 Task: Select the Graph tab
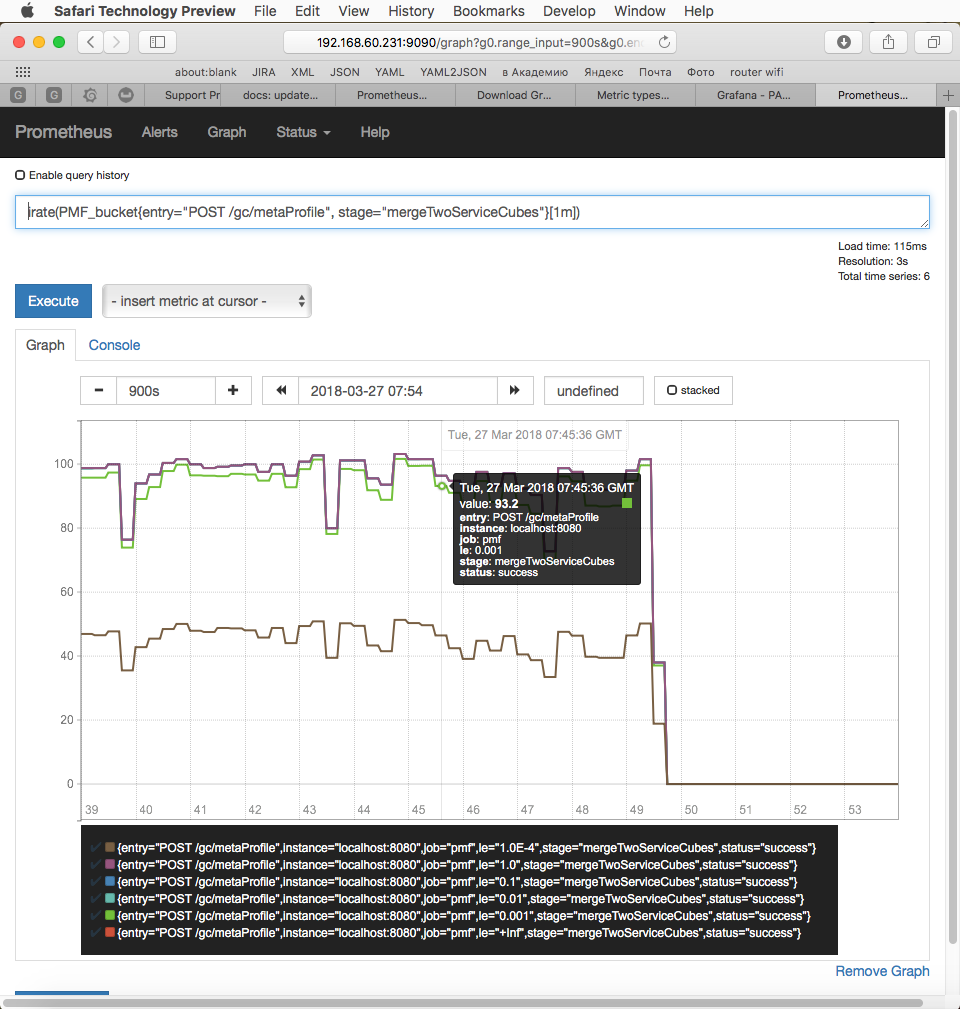[x=45, y=345]
